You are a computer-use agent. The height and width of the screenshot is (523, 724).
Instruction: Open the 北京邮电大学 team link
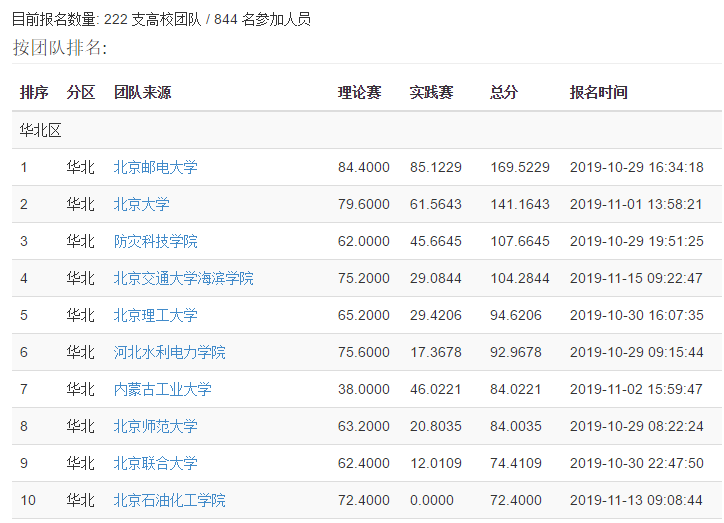(156, 167)
